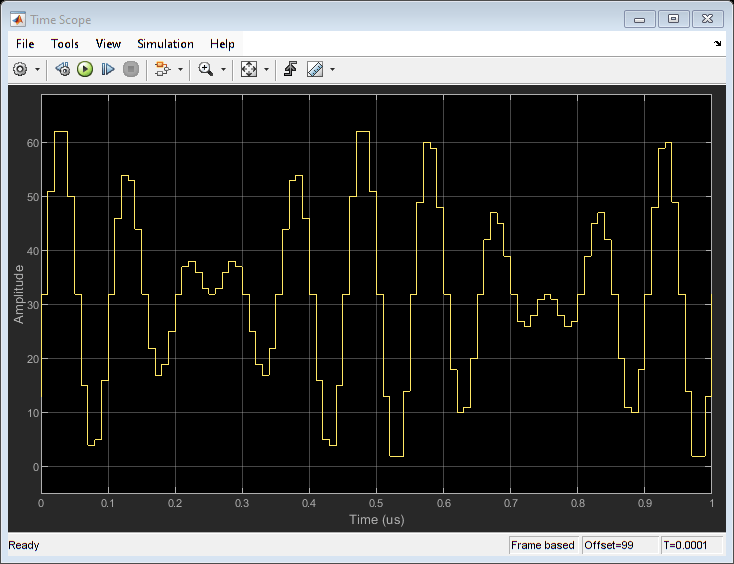Open the Cursor Measurements ruler icon
The image size is (734, 564).
(315, 69)
